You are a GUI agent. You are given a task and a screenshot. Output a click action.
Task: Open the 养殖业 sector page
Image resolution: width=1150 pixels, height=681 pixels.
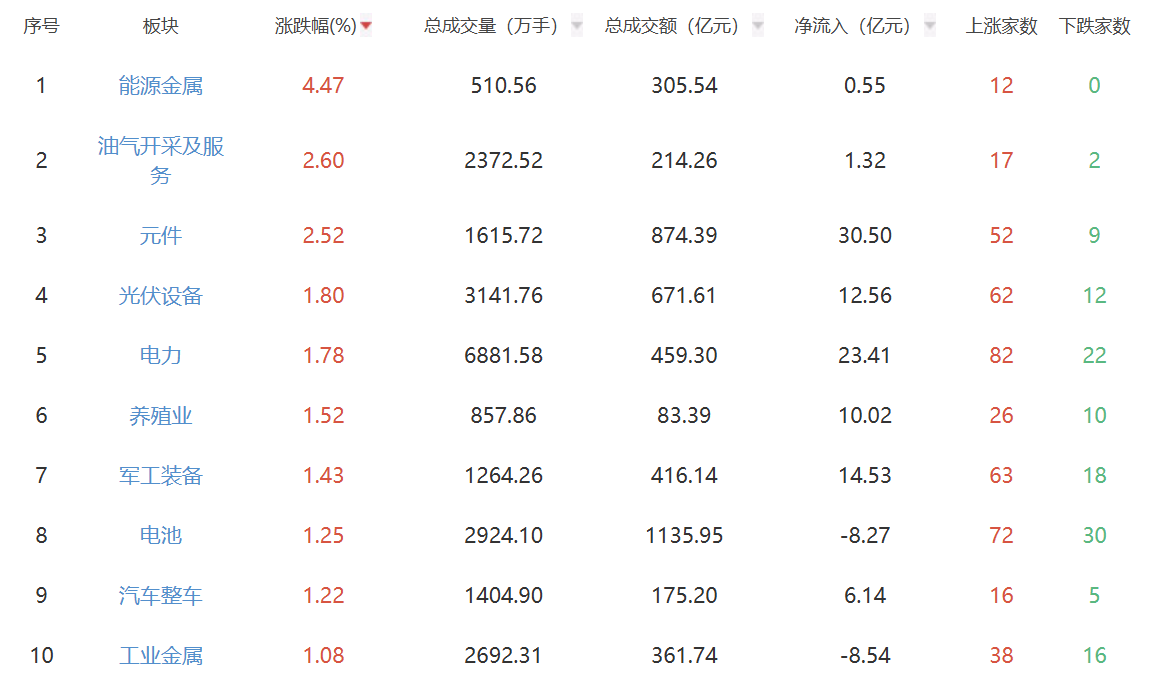pyautogui.click(x=160, y=415)
